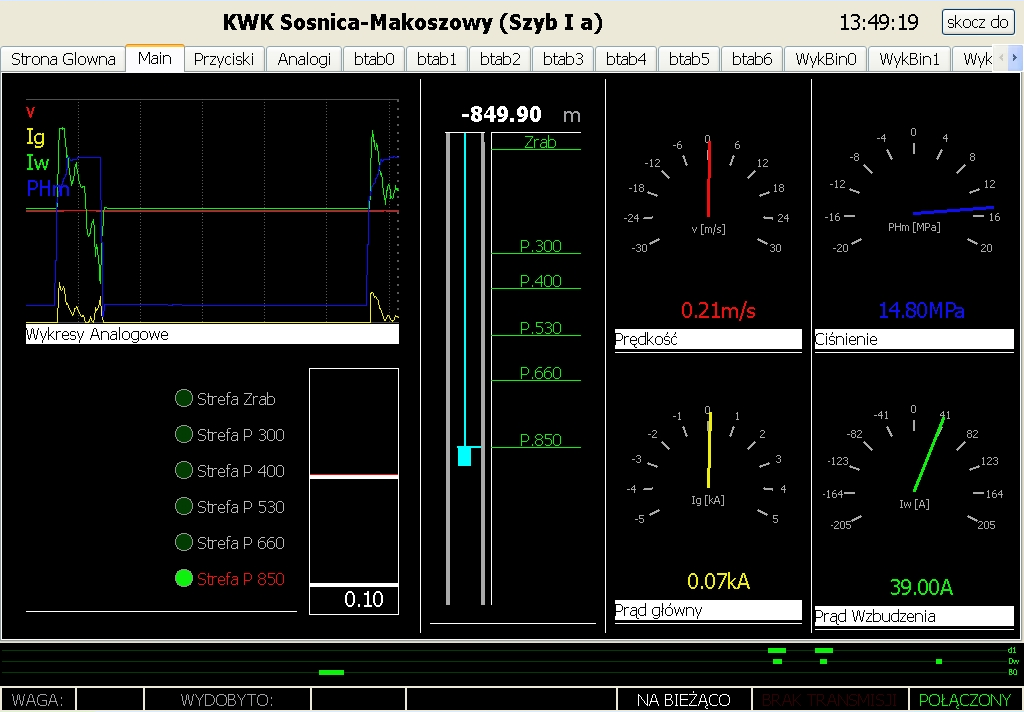Click the PHm [MPa] pressure gauge
Screen dimensions: 1024x712
914,191
